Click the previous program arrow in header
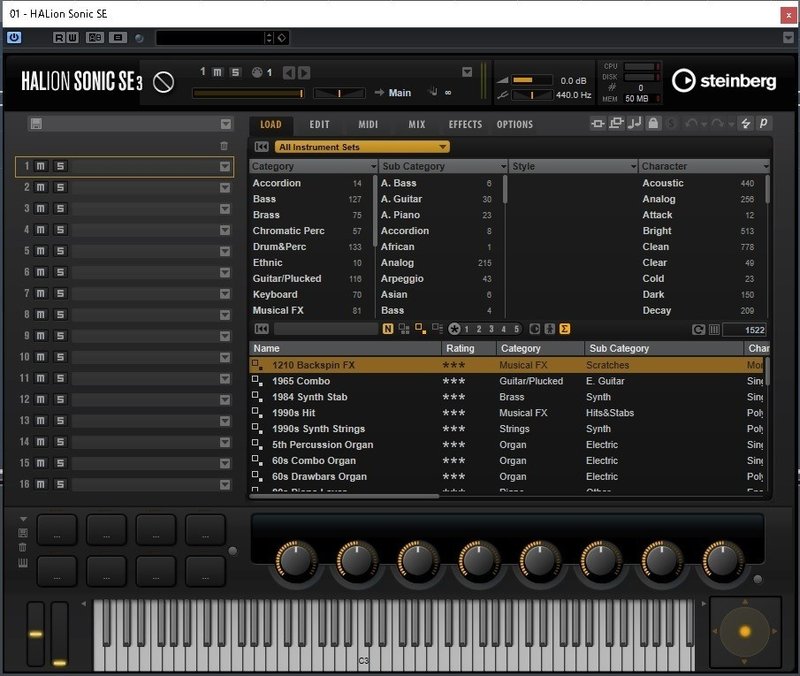The height and width of the screenshot is (676, 800). [288, 72]
